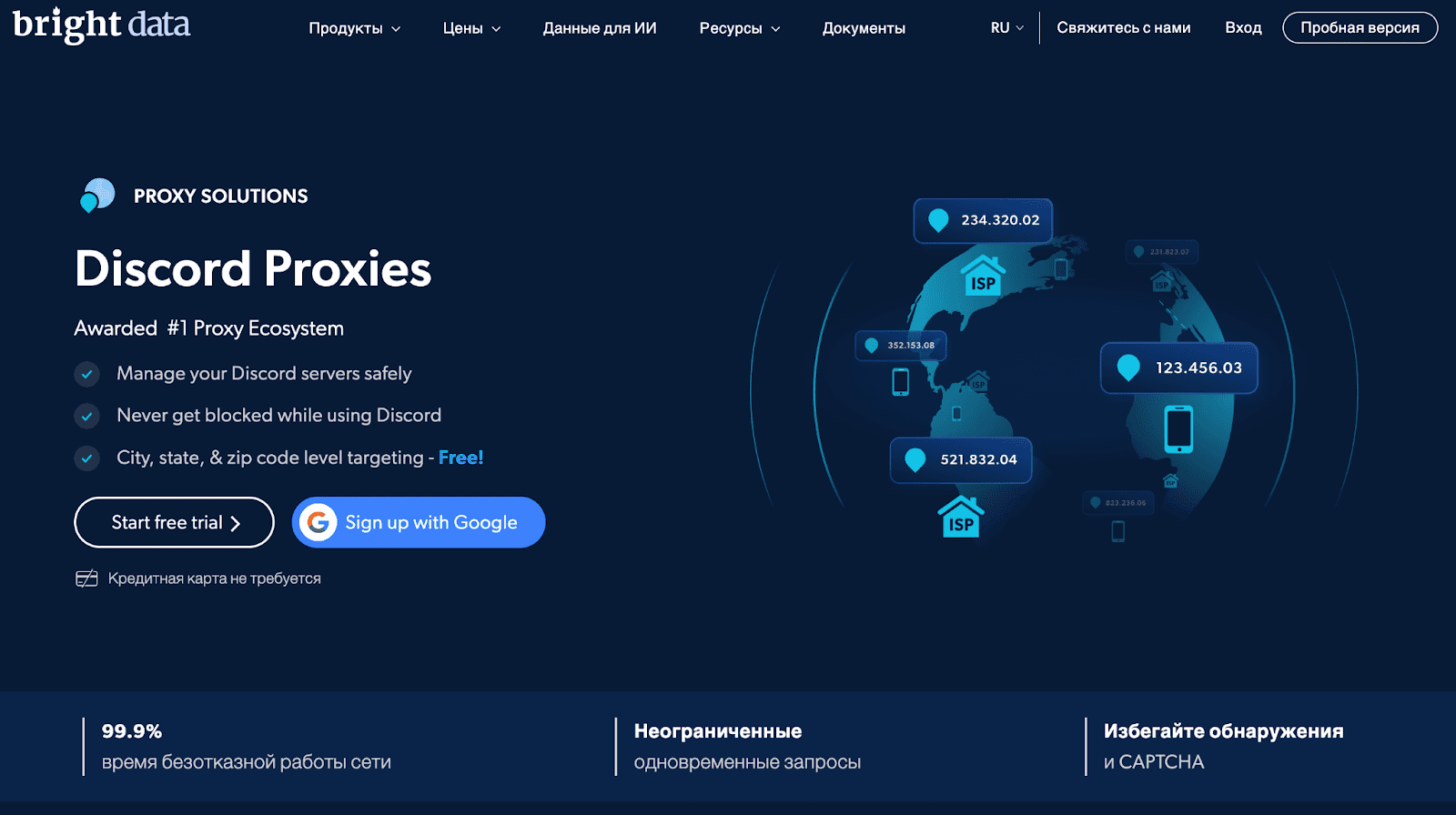Click the checkmark beside City, state, & zip
Screen dimensions: 1456x815
tap(86, 458)
